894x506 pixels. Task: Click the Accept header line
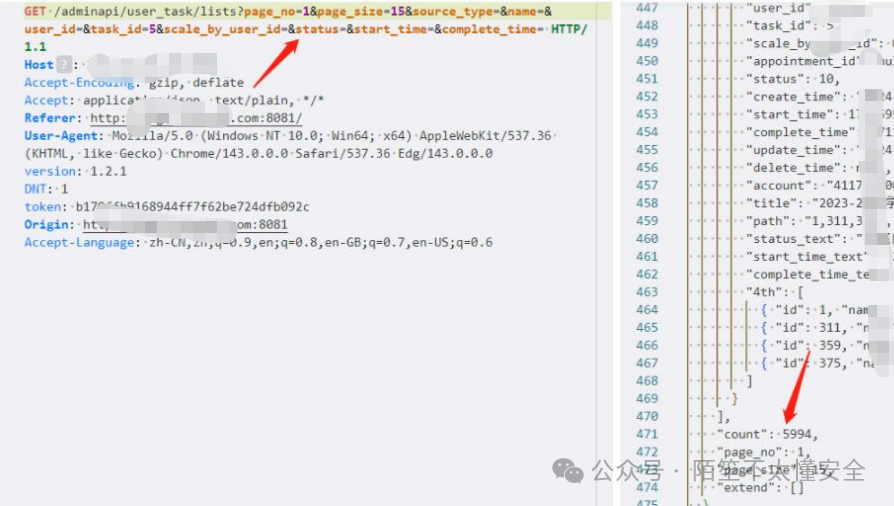(x=174, y=100)
